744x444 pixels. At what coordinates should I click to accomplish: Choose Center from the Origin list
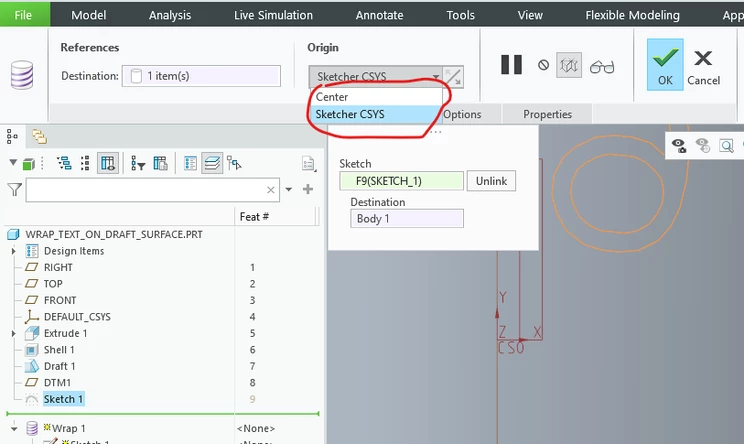coord(376,97)
